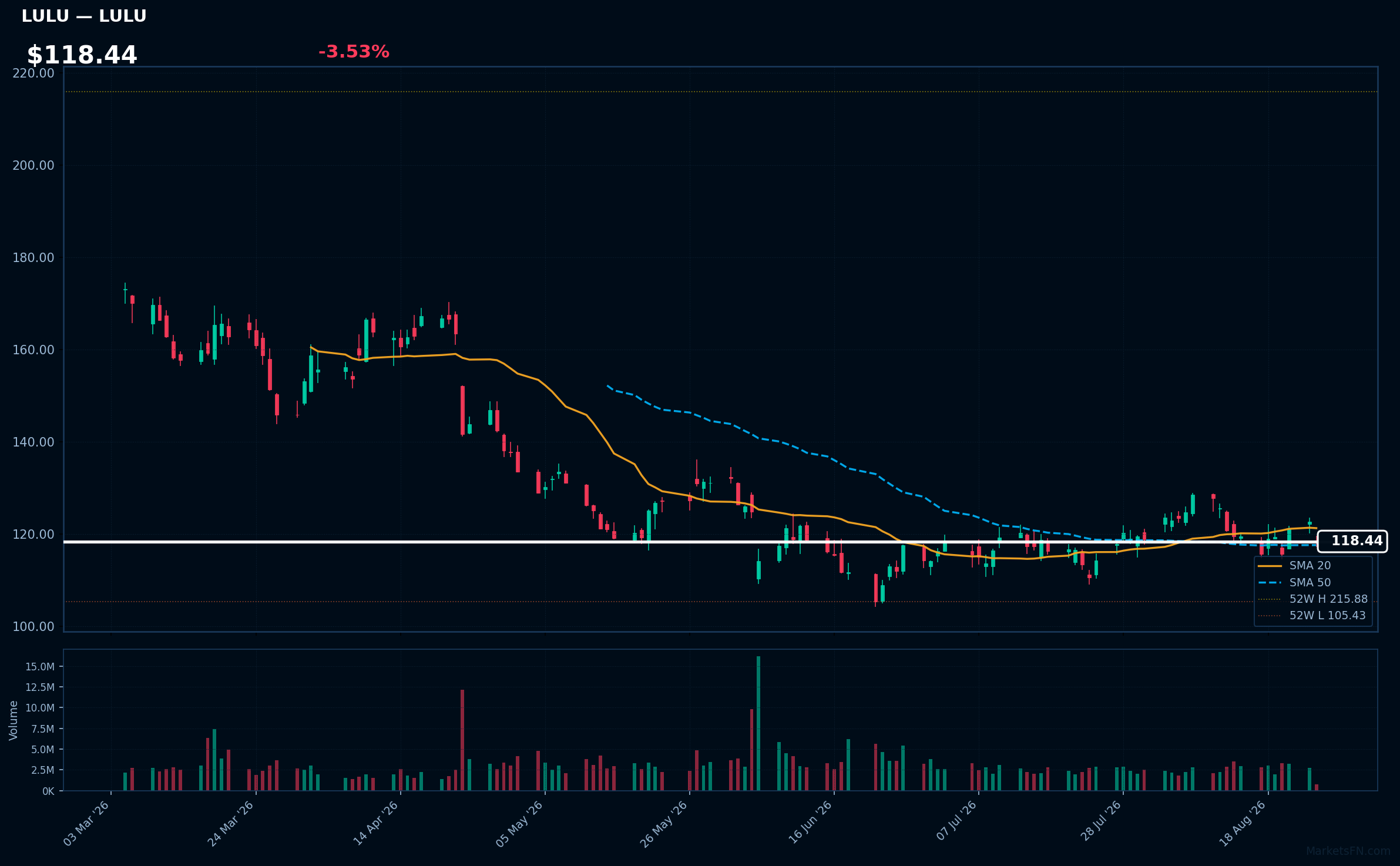Screen dimensions: 1400x866
Task: Click the SMA 20 legend entry
Action: click(x=1294, y=566)
